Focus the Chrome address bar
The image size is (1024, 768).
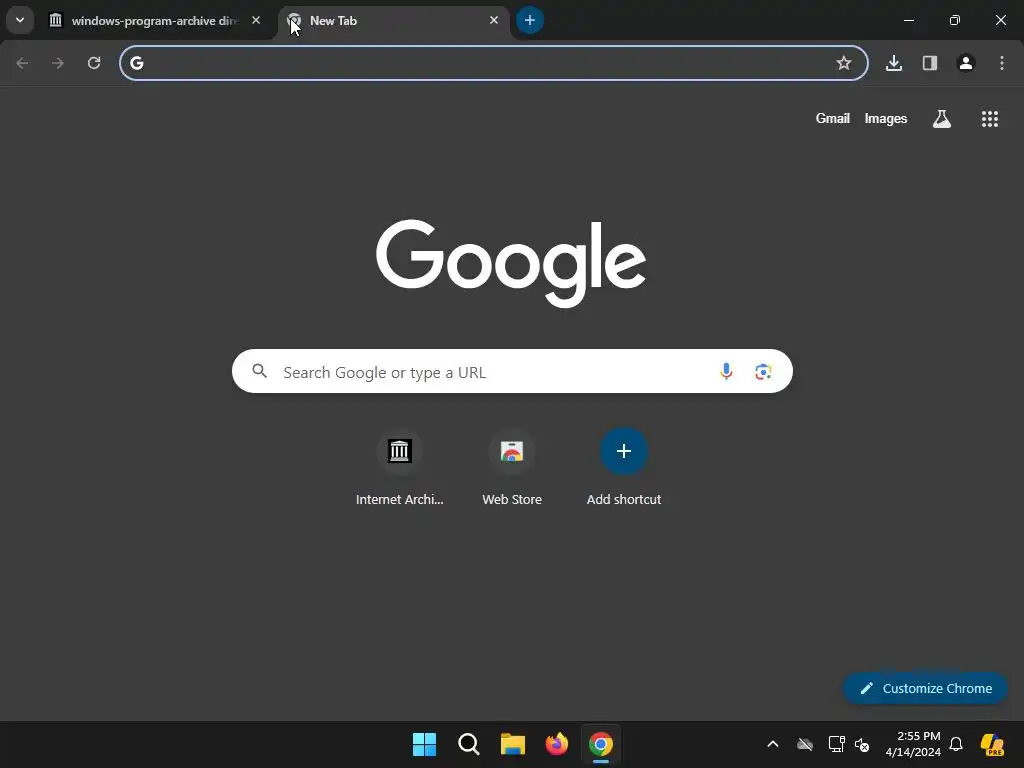[x=494, y=63]
